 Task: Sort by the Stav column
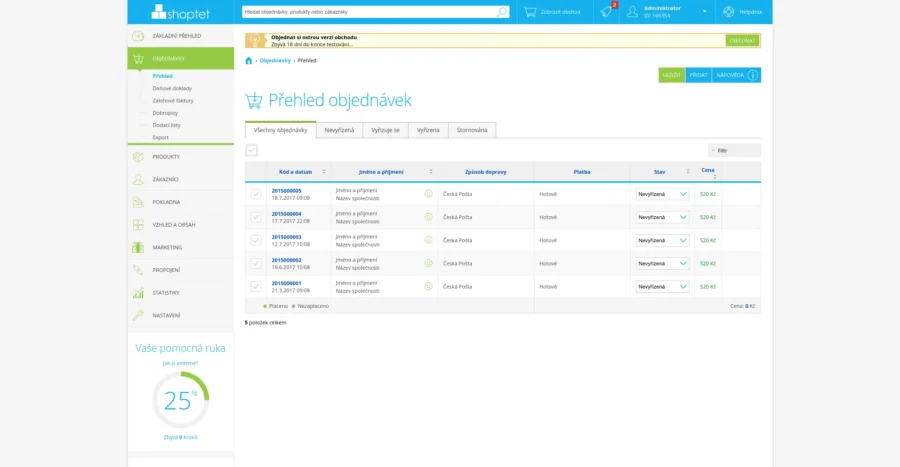click(x=660, y=172)
